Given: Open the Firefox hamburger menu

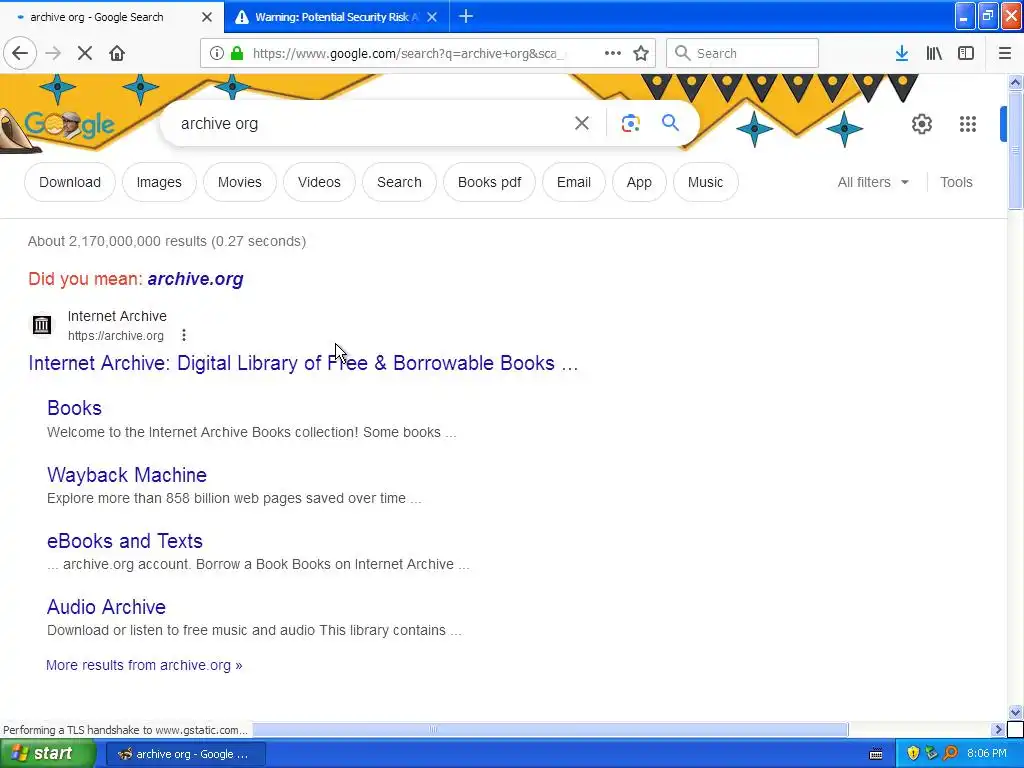Looking at the screenshot, I should [1004, 53].
